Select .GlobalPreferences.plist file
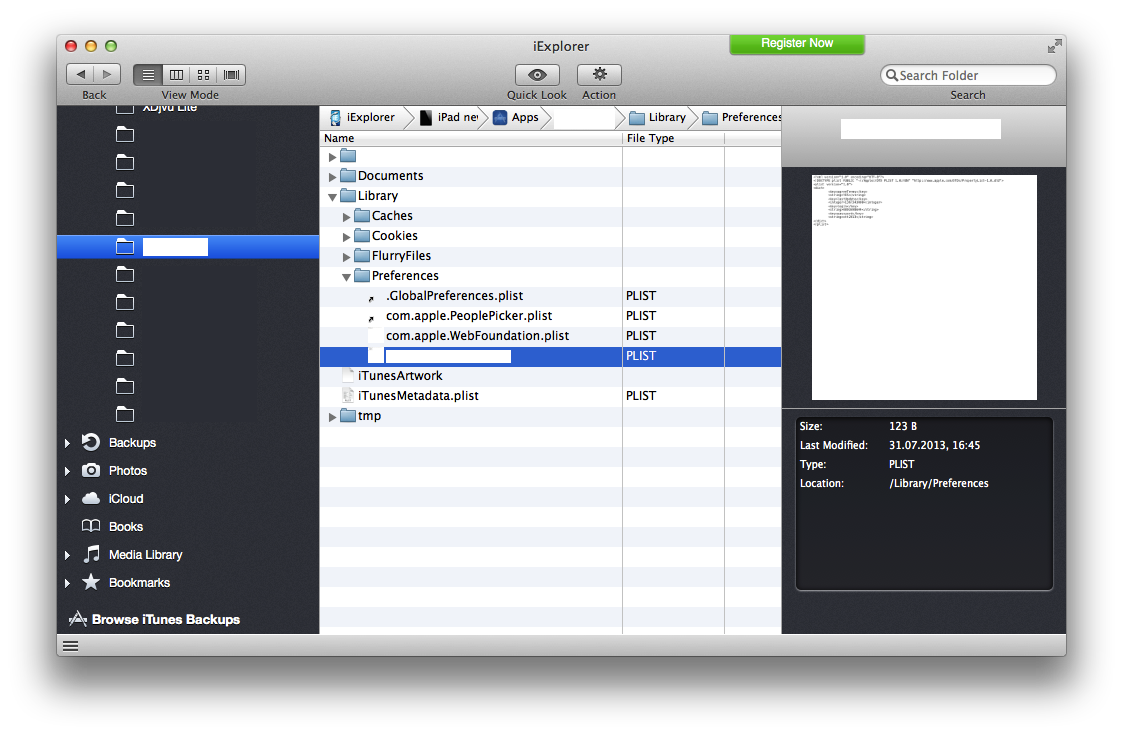Image resolution: width=1123 pixels, height=735 pixels. pos(455,296)
